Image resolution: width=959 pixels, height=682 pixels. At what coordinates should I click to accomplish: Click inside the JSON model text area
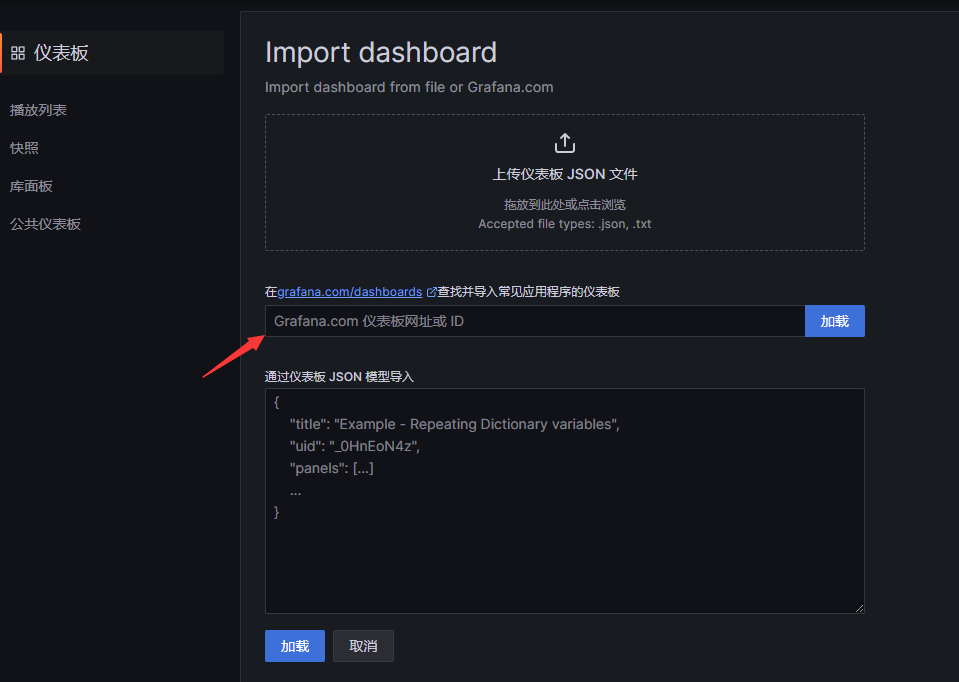[565, 501]
